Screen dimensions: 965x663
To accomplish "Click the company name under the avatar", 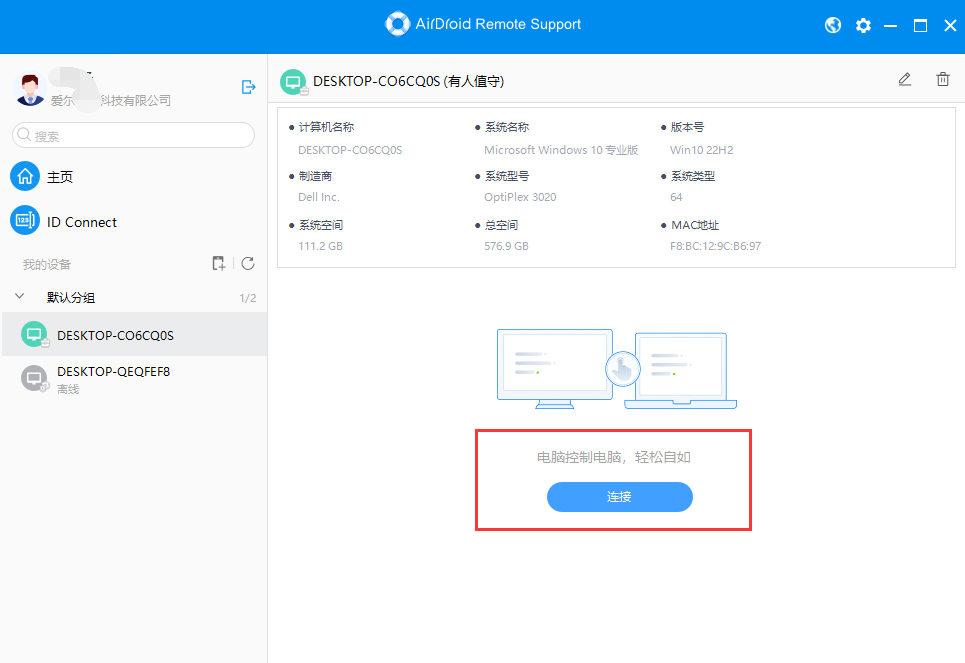I will 111,100.
